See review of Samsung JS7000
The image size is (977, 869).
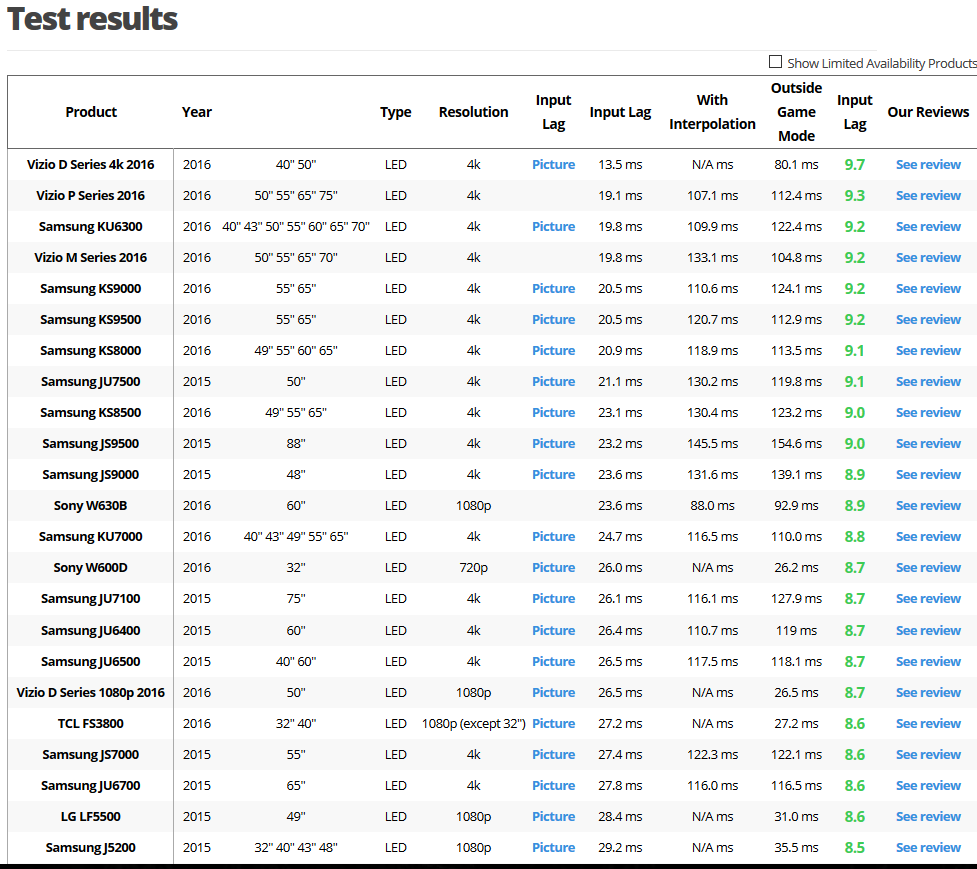pyautogui.click(x=928, y=754)
